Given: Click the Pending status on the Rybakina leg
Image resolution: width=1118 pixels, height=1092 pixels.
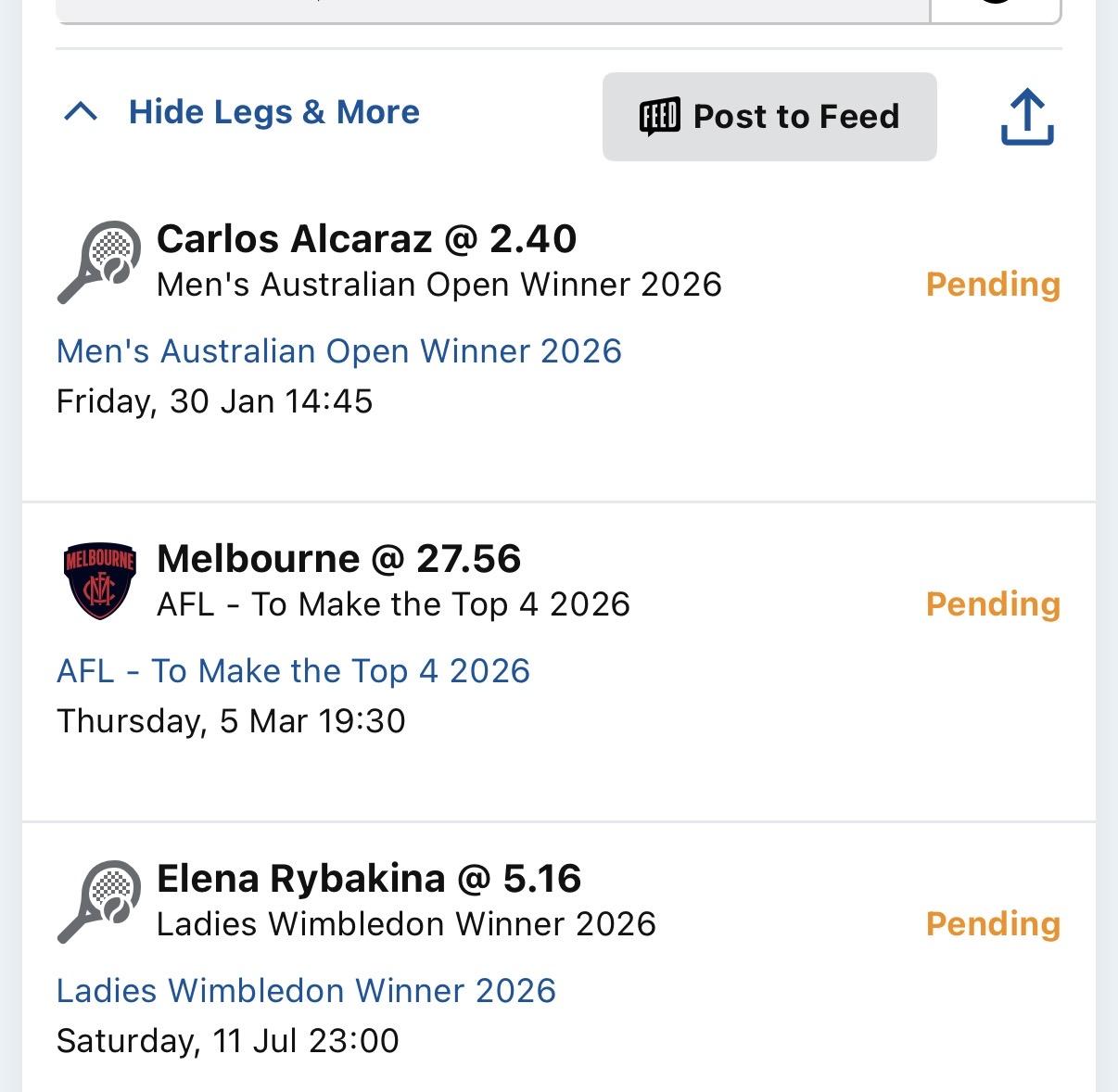Looking at the screenshot, I should coord(992,924).
